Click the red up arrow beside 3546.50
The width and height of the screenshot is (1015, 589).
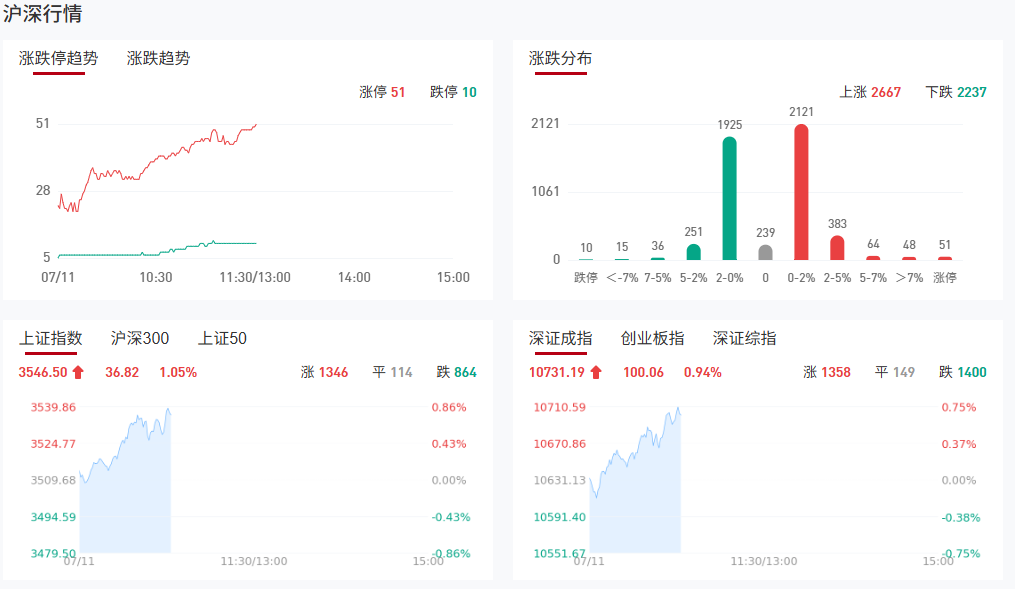coord(78,372)
